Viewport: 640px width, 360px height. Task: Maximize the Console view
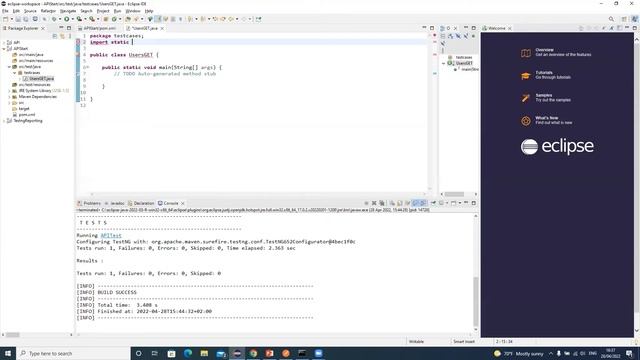coord(473,203)
